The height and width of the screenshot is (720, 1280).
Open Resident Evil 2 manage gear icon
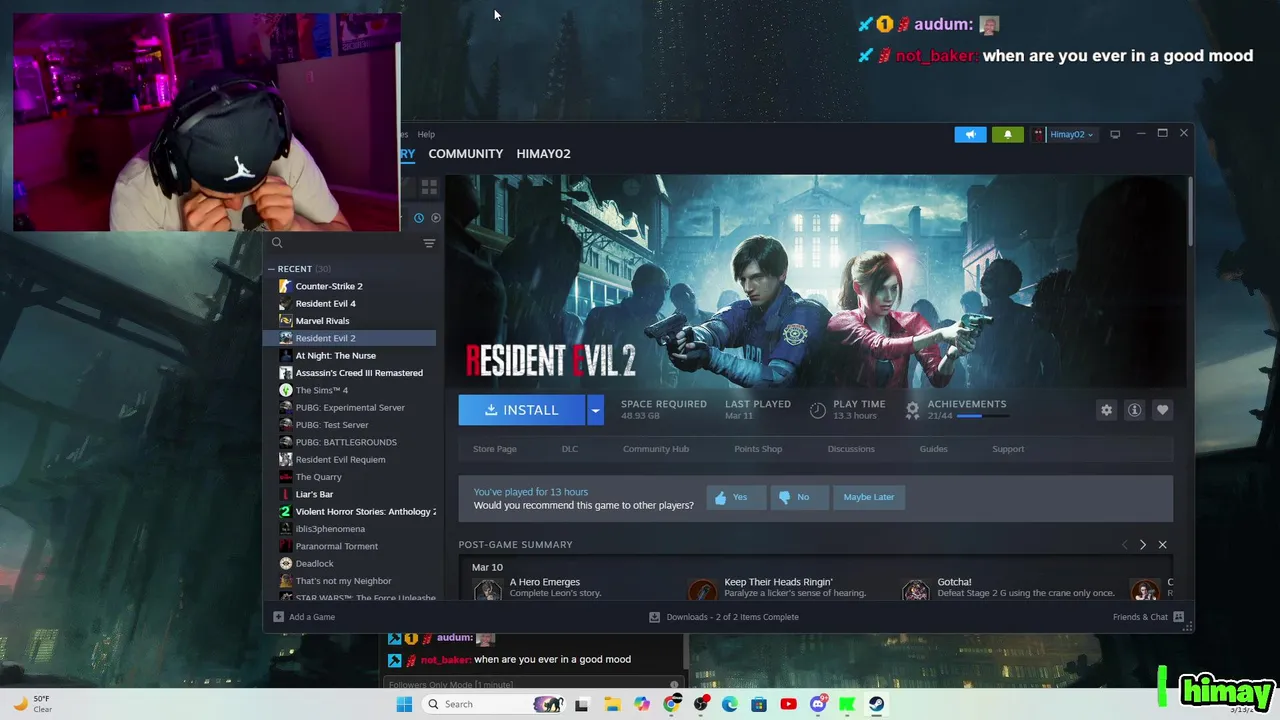tap(1106, 410)
